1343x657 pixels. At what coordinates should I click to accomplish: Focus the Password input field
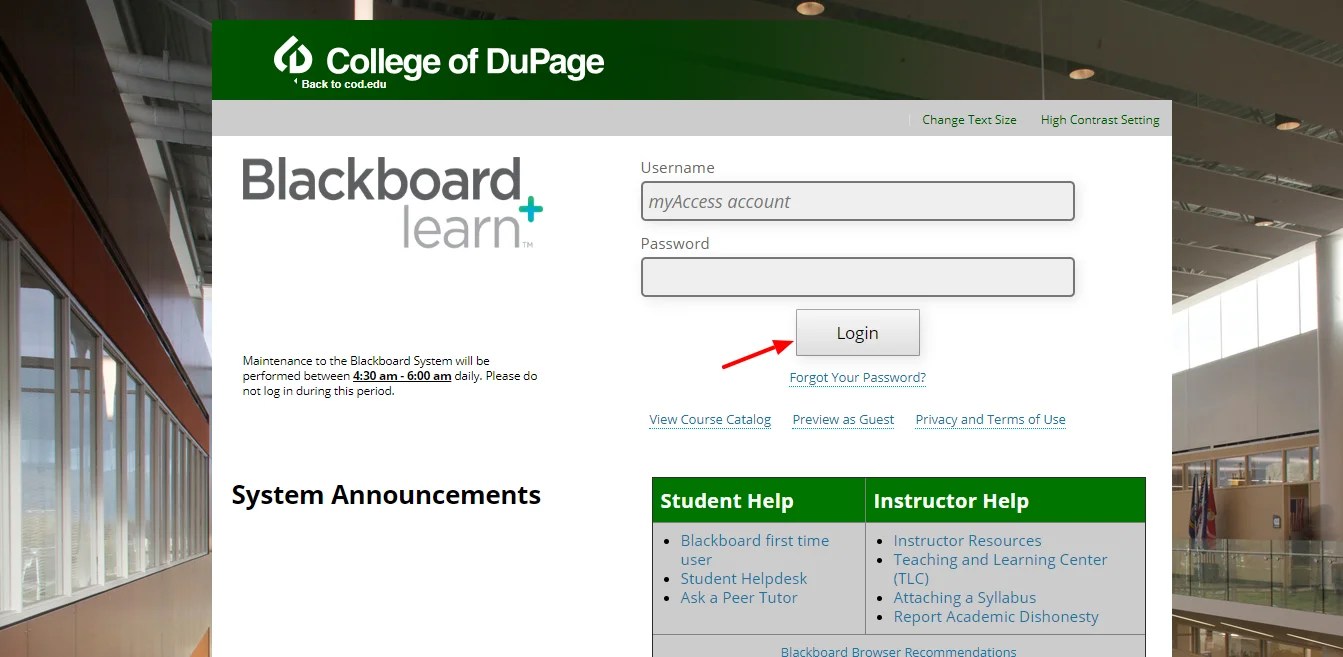[x=858, y=277]
